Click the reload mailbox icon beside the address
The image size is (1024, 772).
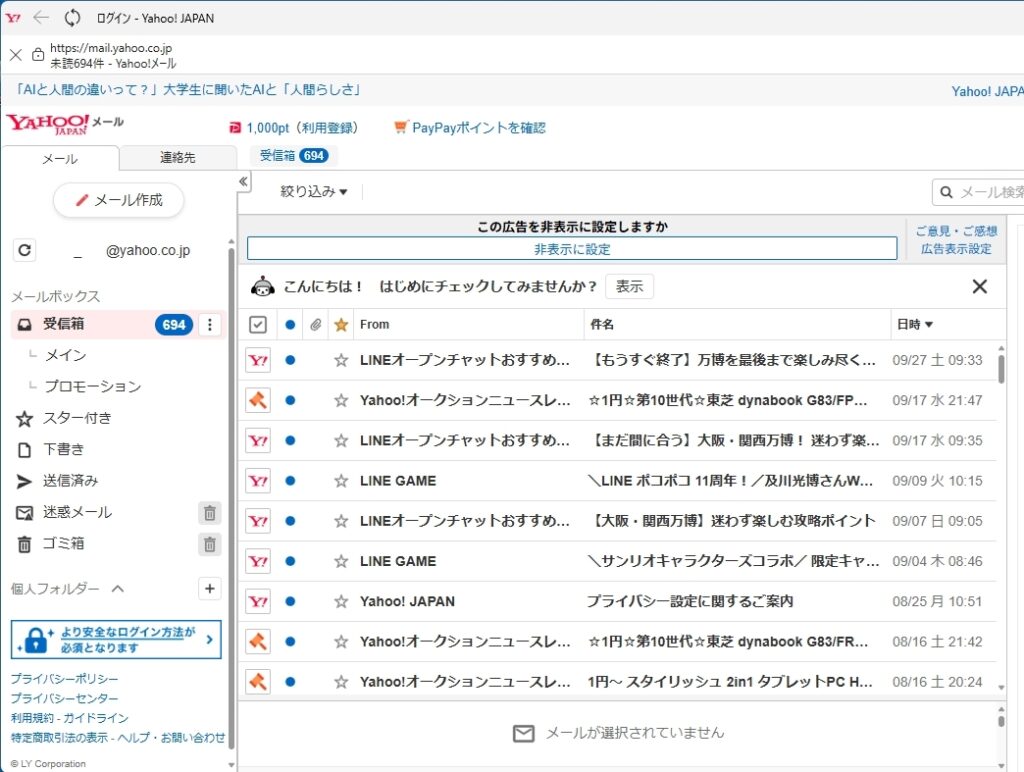[25, 251]
